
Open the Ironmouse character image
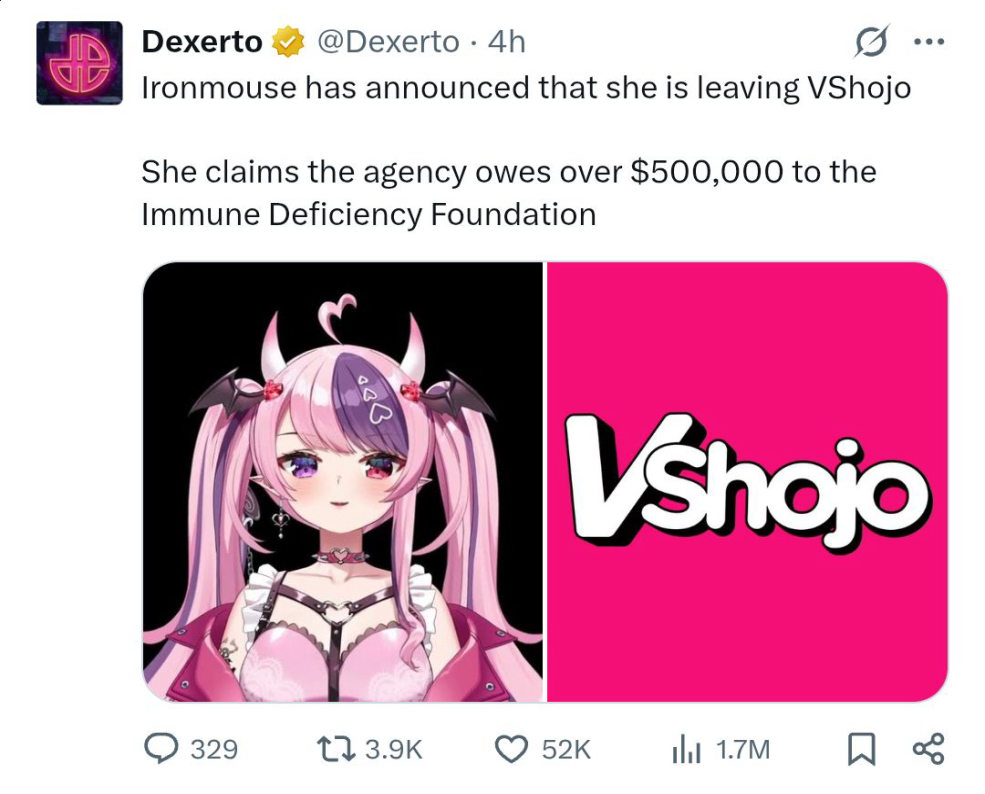pos(343,482)
